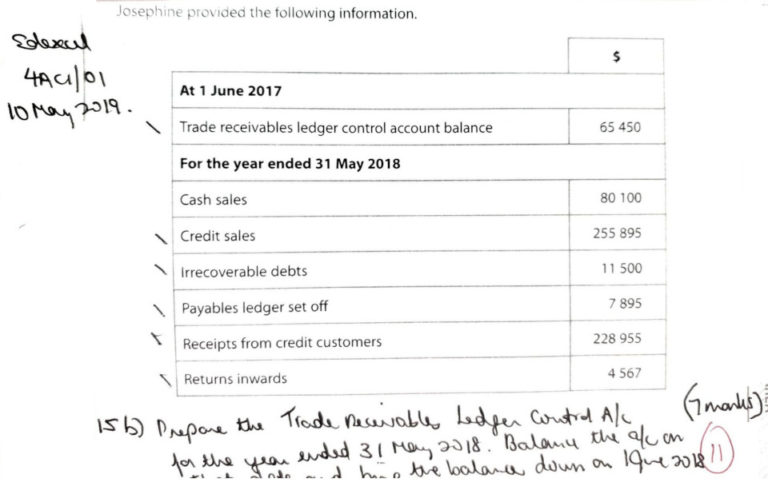The height and width of the screenshot is (498, 768).
Task: Click the 7 895 set off amount
Action: tap(624, 304)
